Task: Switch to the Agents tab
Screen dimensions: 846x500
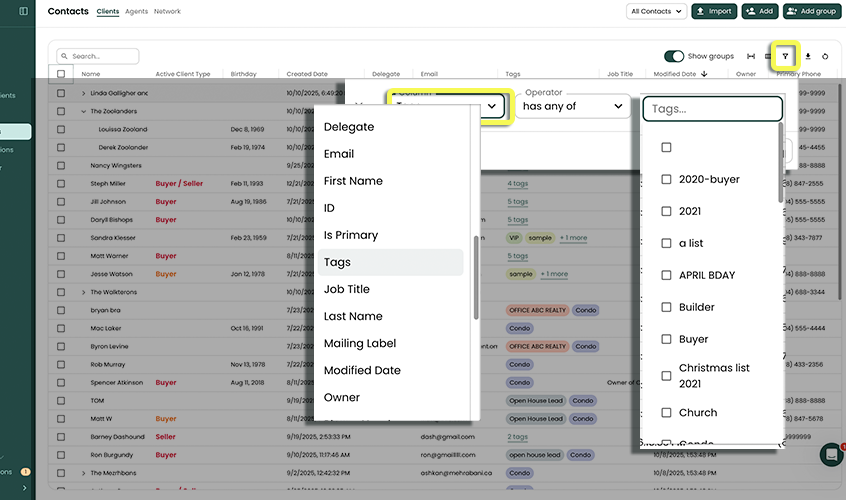Action: [x=136, y=12]
